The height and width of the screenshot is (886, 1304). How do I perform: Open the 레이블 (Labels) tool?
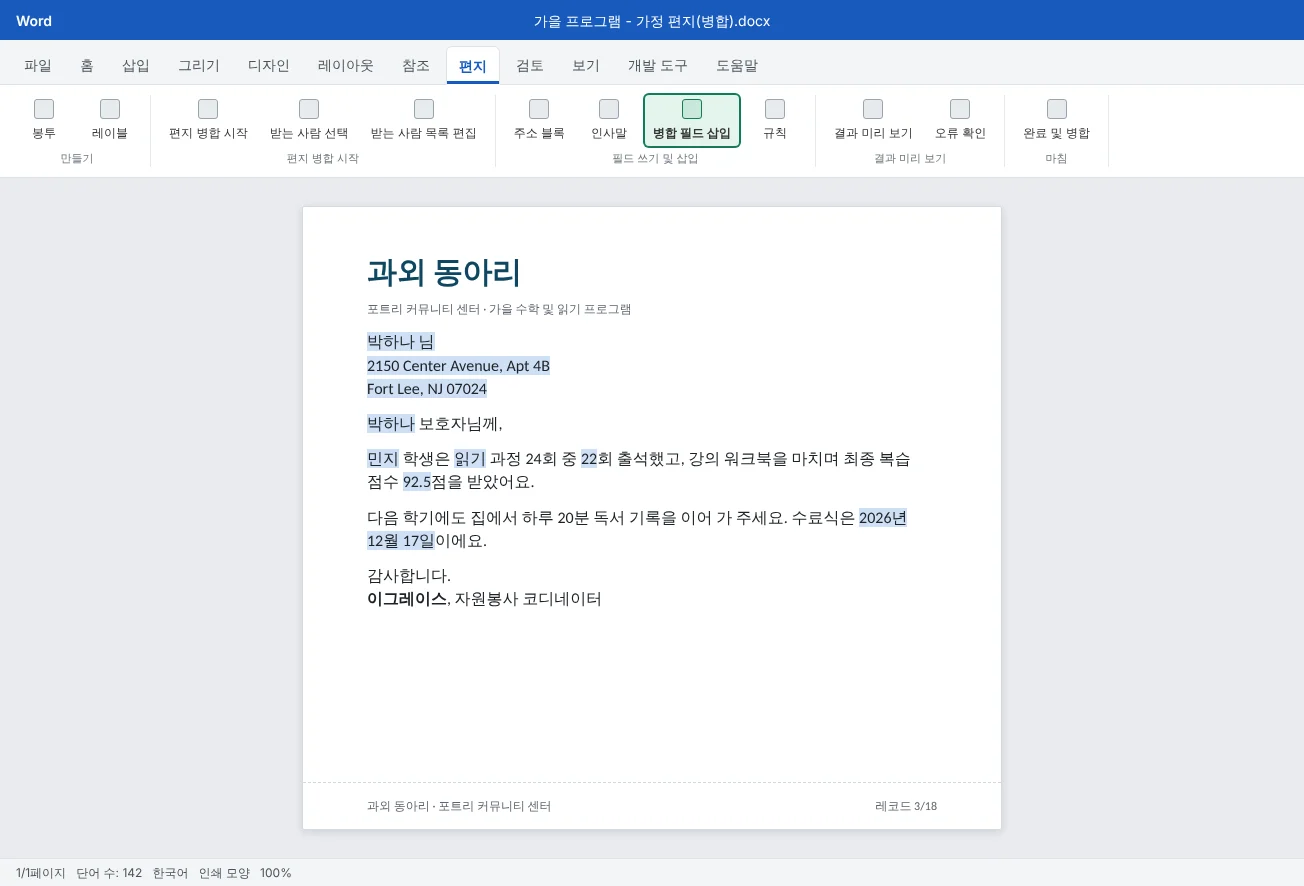point(110,121)
